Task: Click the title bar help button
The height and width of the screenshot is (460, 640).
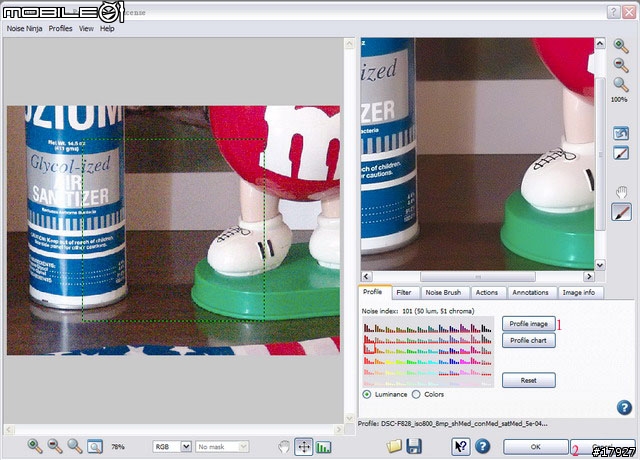Action: tap(613, 12)
